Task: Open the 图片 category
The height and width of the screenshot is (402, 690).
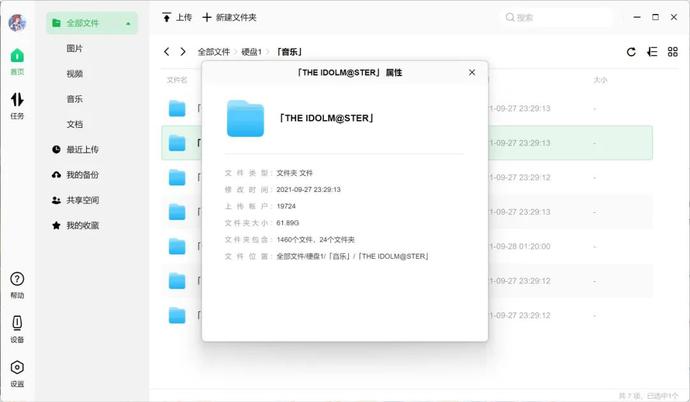Action: click(74, 48)
